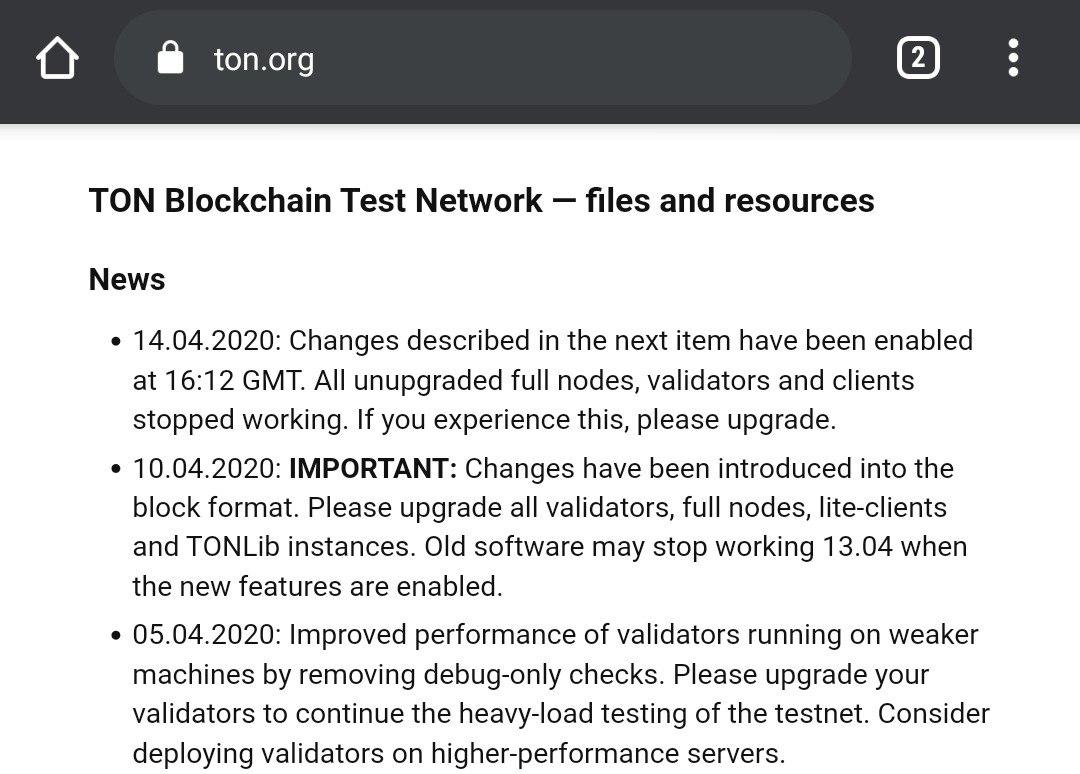The image size is (1080, 774).
Task: Click the bullet of the 05.04.2020 item
Action: [x=116, y=636]
